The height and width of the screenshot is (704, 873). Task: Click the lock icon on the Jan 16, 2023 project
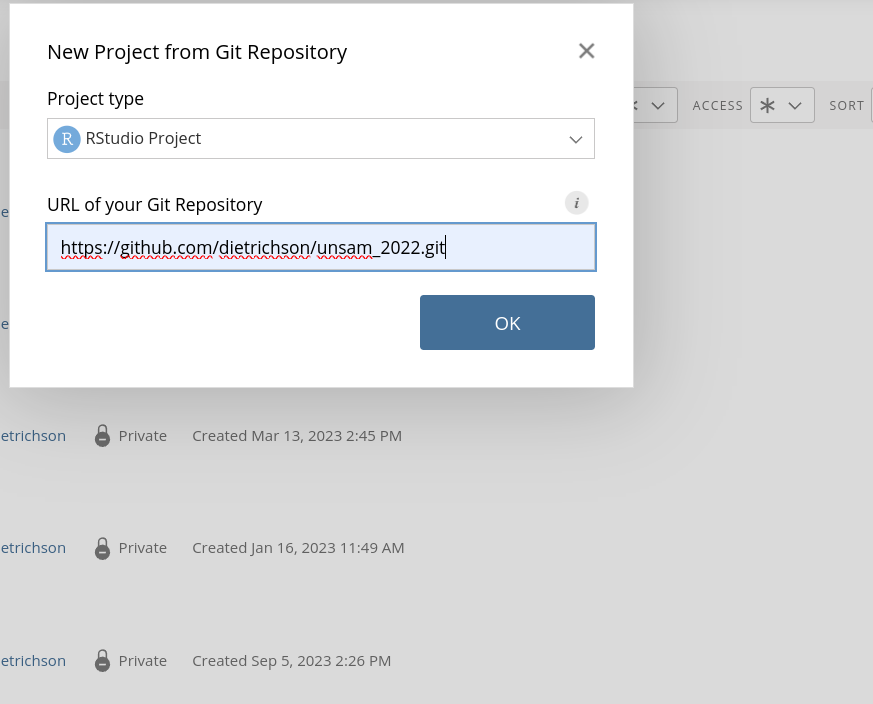102,548
